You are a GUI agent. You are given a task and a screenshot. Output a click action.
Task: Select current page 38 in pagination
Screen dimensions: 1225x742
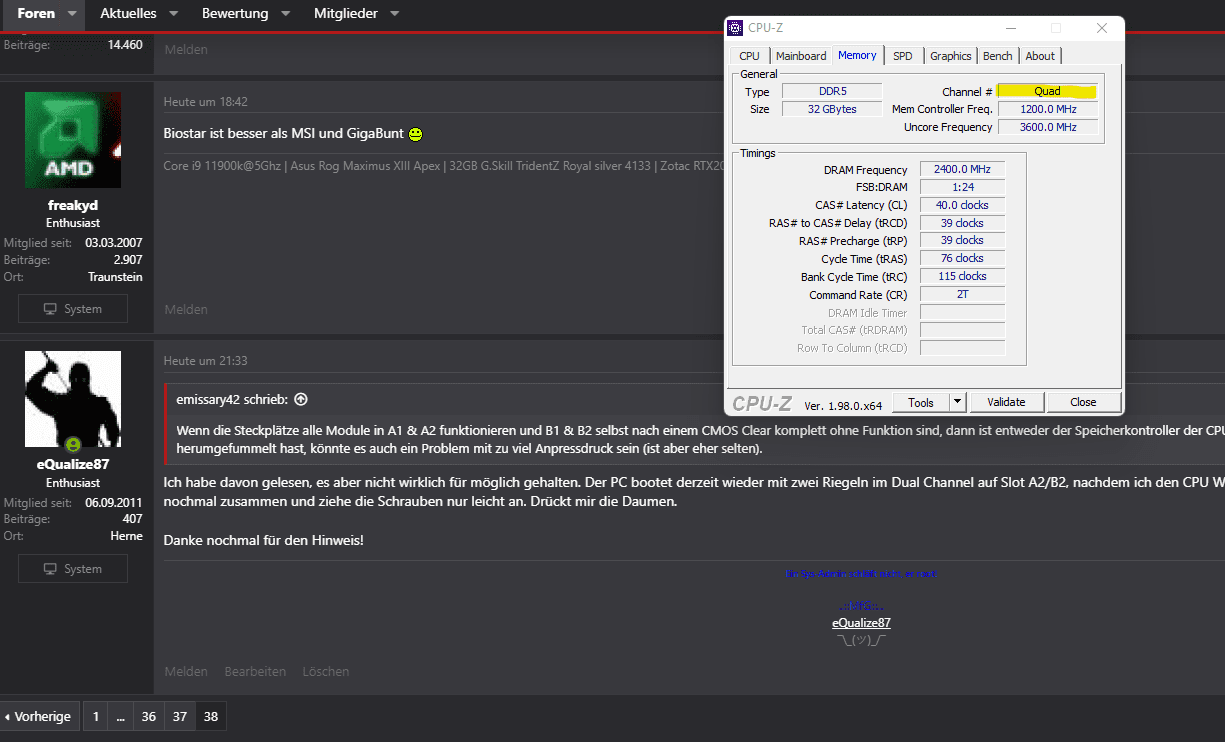coord(211,716)
